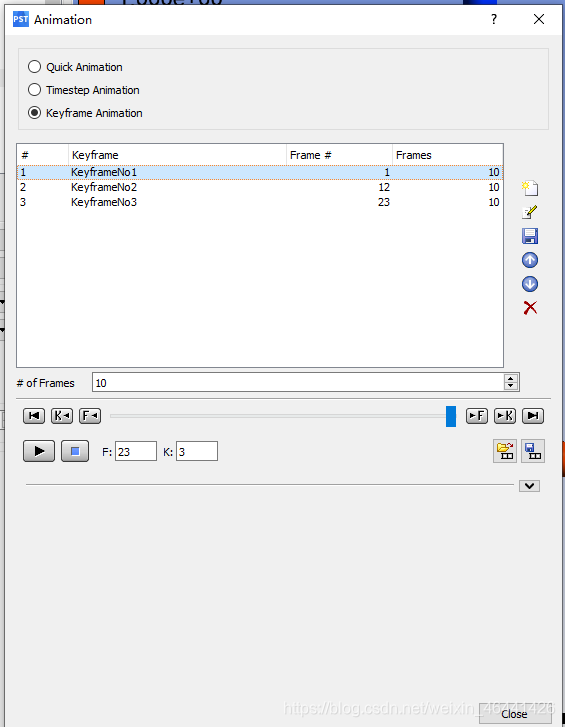This screenshot has width=565, height=727.
Task: Step forward one frame (►F) button
Action: click(476, 416)
